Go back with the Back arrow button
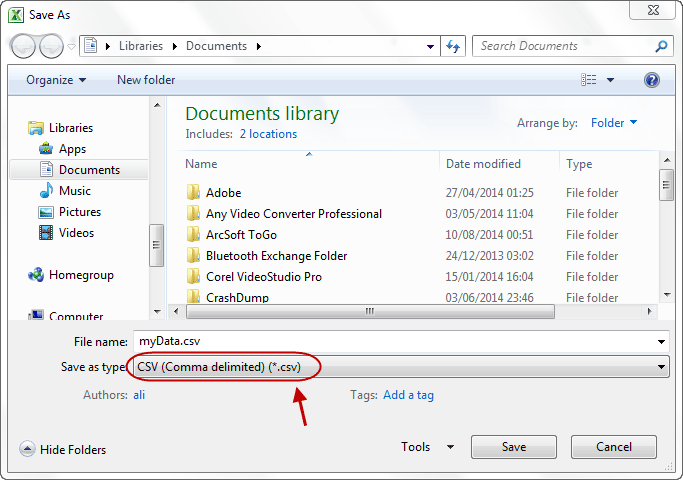Image resolution: width=683 pixels, height=480 pixels. pos(23,46)
